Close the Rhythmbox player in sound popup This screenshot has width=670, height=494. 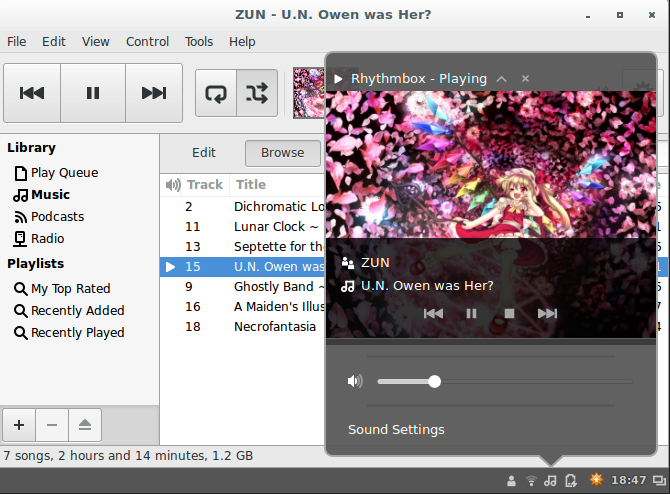pos(525,79)
